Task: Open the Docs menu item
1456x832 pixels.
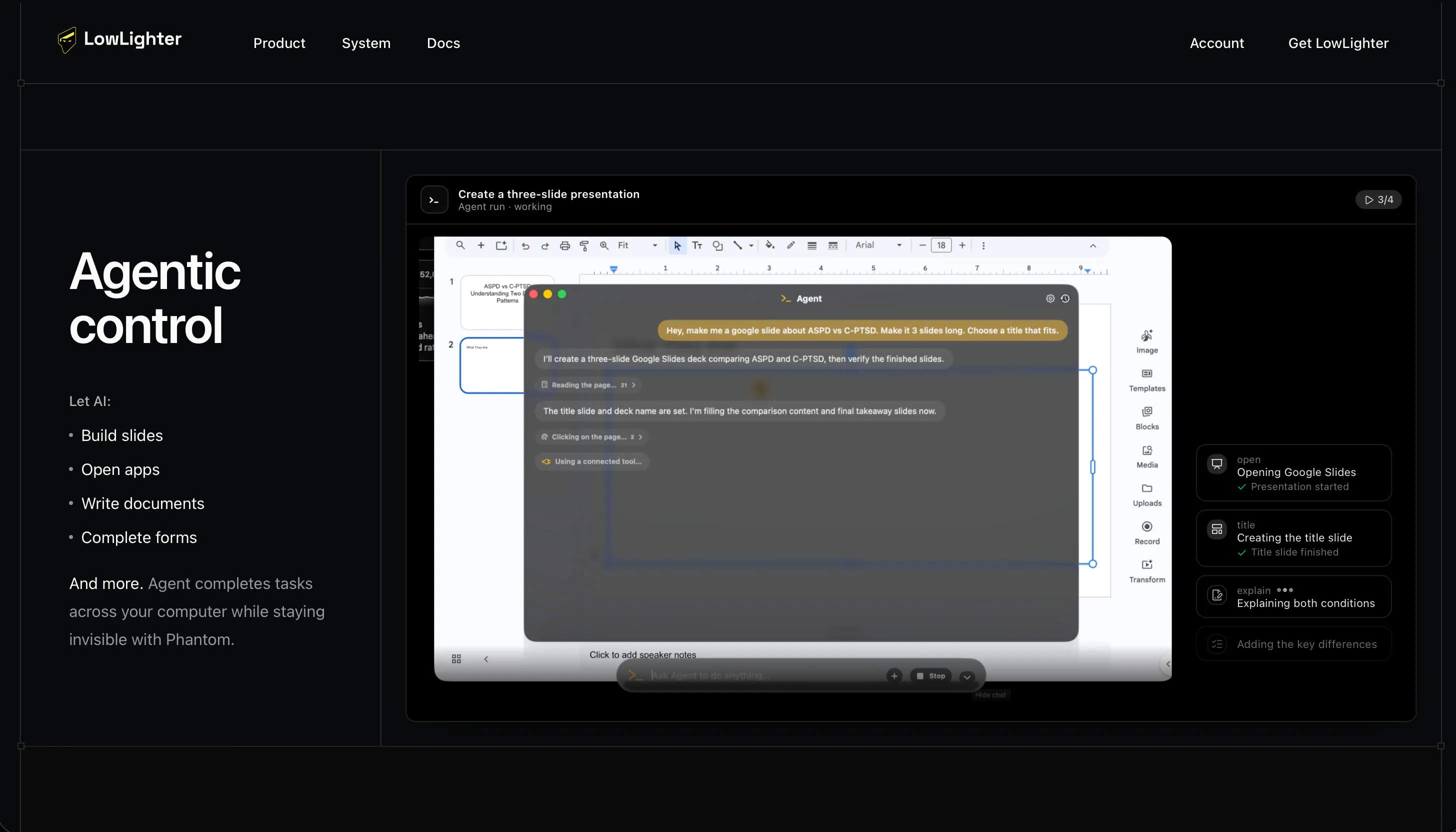Action: pyautogui.click(x=443, y=43)
